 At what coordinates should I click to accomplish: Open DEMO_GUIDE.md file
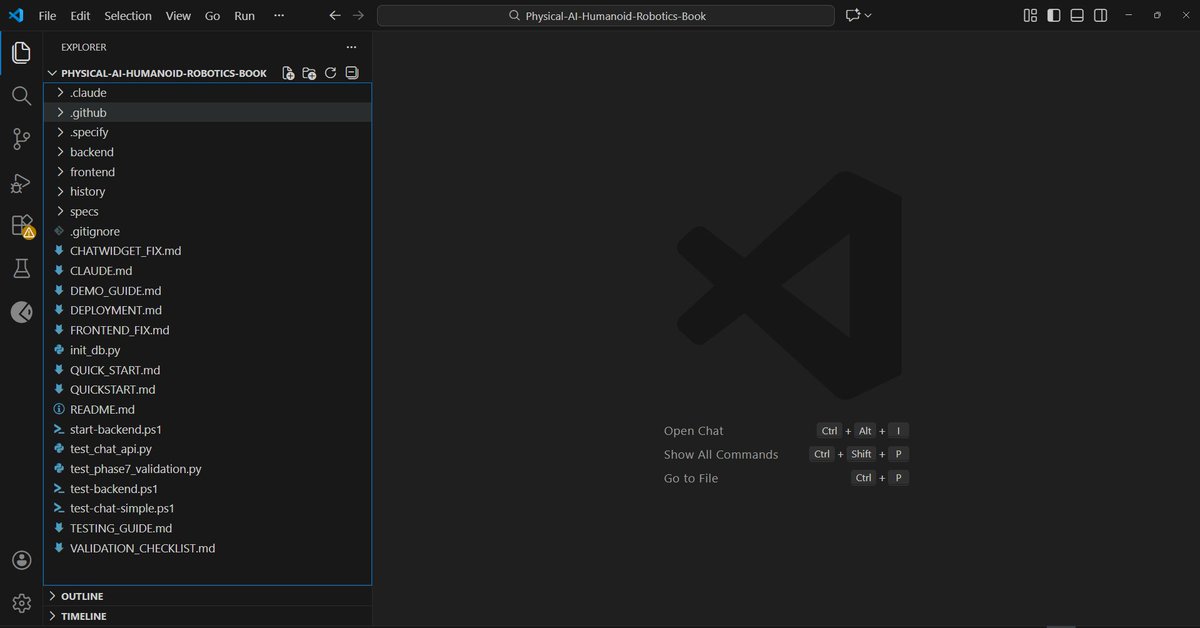207,291
